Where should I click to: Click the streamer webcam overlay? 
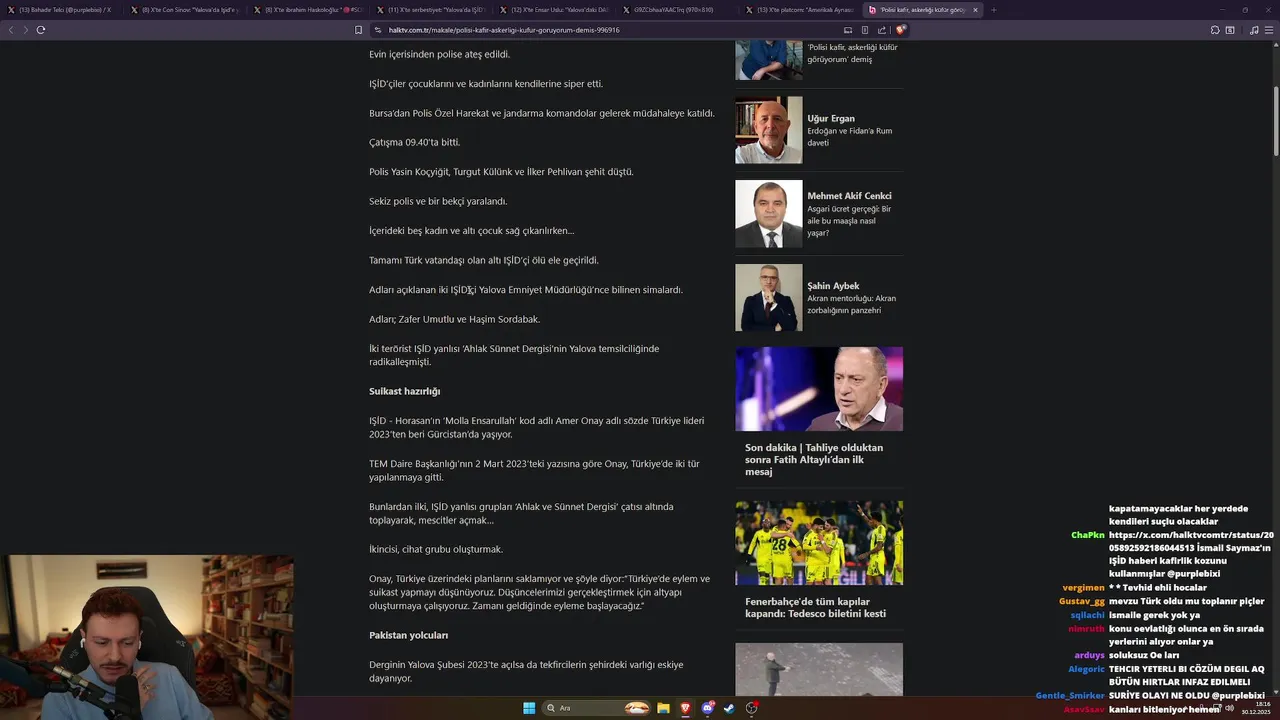147,638
